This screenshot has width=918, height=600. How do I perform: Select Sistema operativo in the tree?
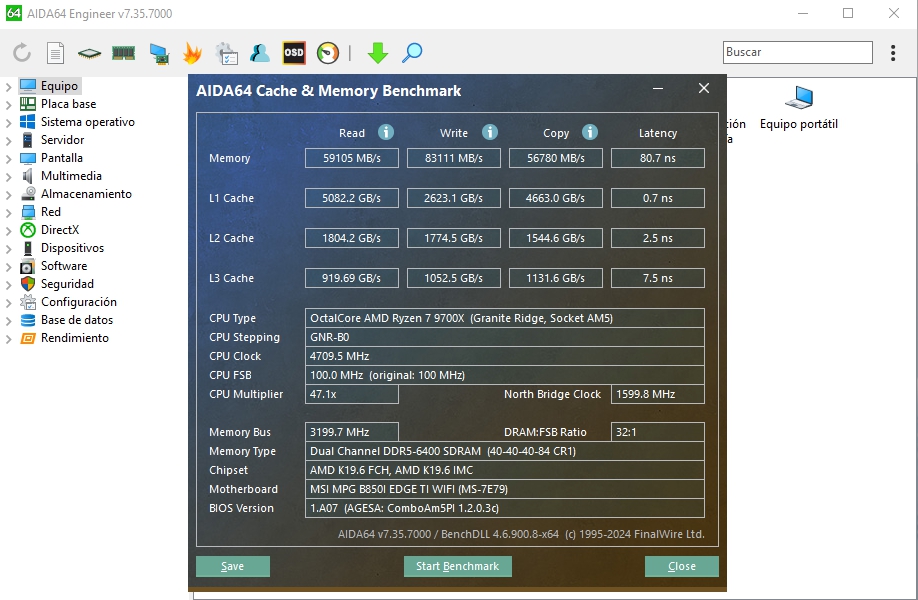tap(88, 122)
